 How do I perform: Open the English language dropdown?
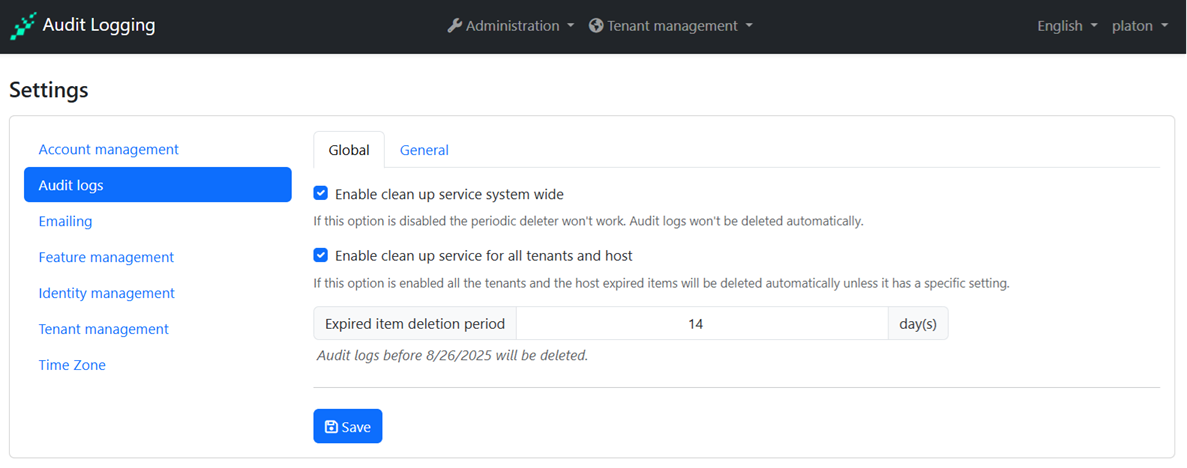1066,26
